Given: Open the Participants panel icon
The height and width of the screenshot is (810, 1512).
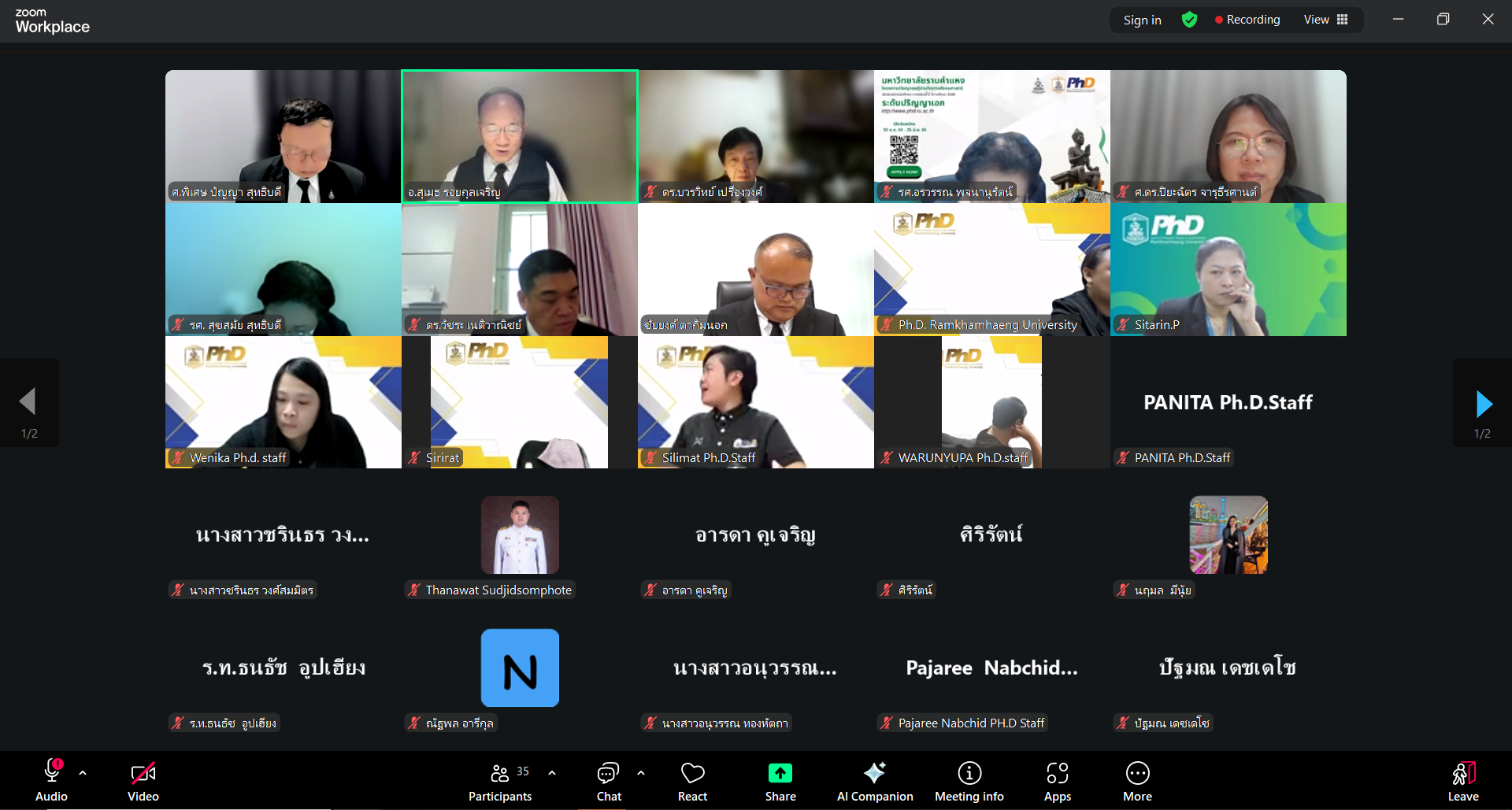Looking at the screenshot, I should click(x=500, y=774).
